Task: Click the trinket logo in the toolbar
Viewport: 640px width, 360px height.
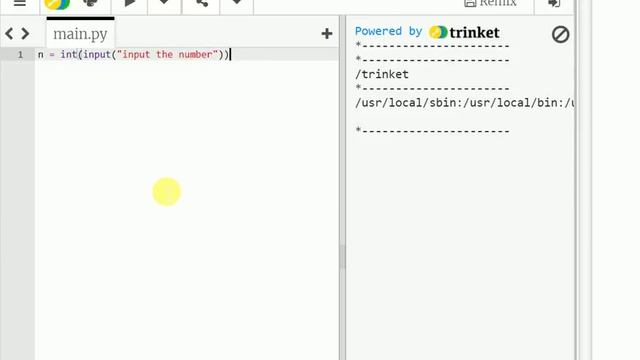Action: (x=57, y=4)
